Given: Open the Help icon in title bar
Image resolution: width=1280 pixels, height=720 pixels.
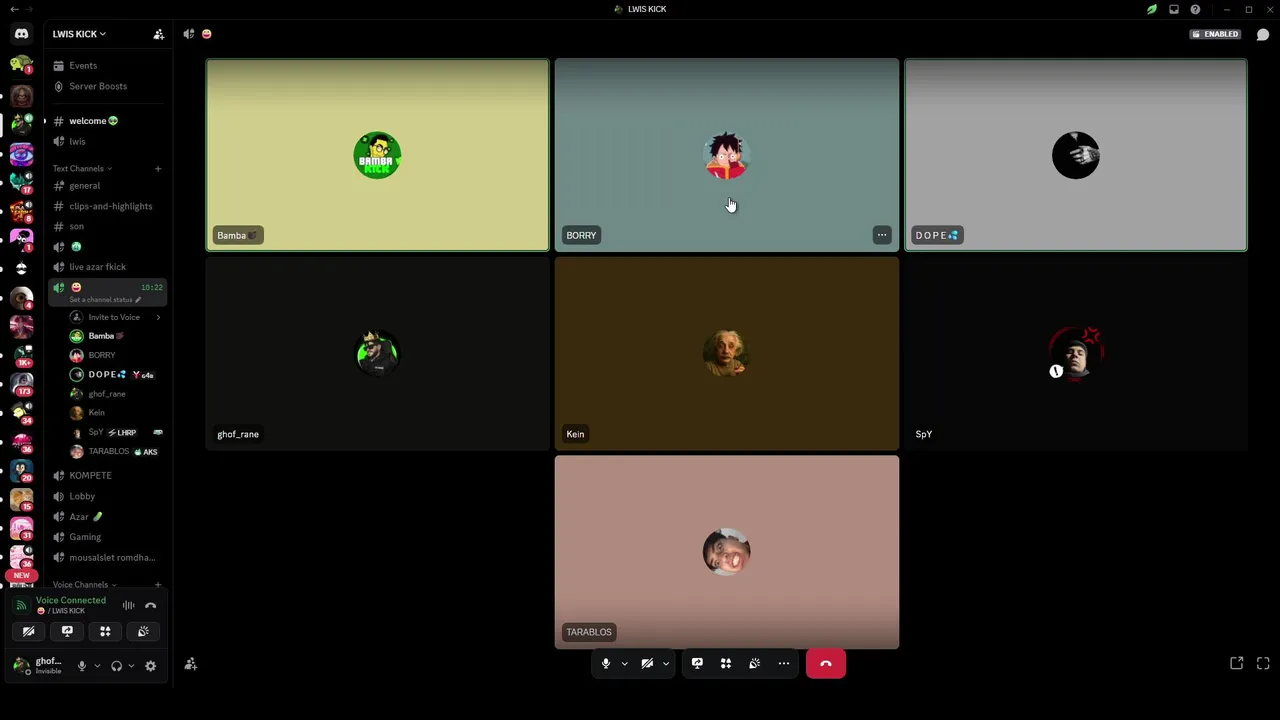Looking at the screenshot, I should point(1195,9).
